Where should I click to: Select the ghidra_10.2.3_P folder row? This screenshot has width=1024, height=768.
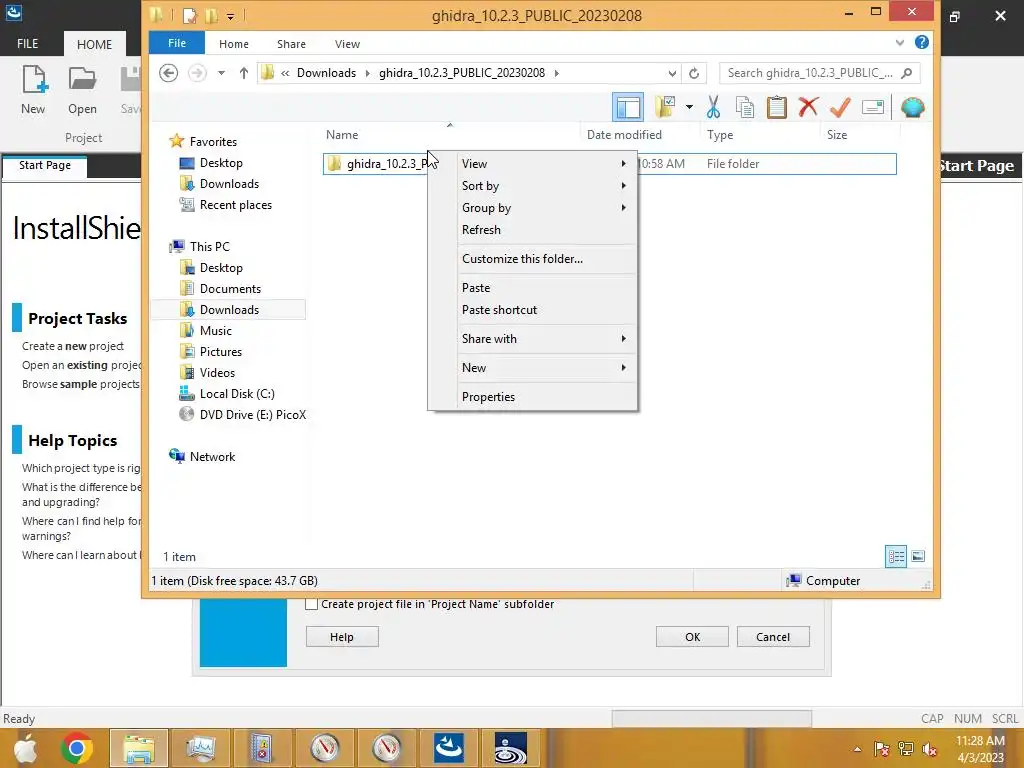pos(609,164)
